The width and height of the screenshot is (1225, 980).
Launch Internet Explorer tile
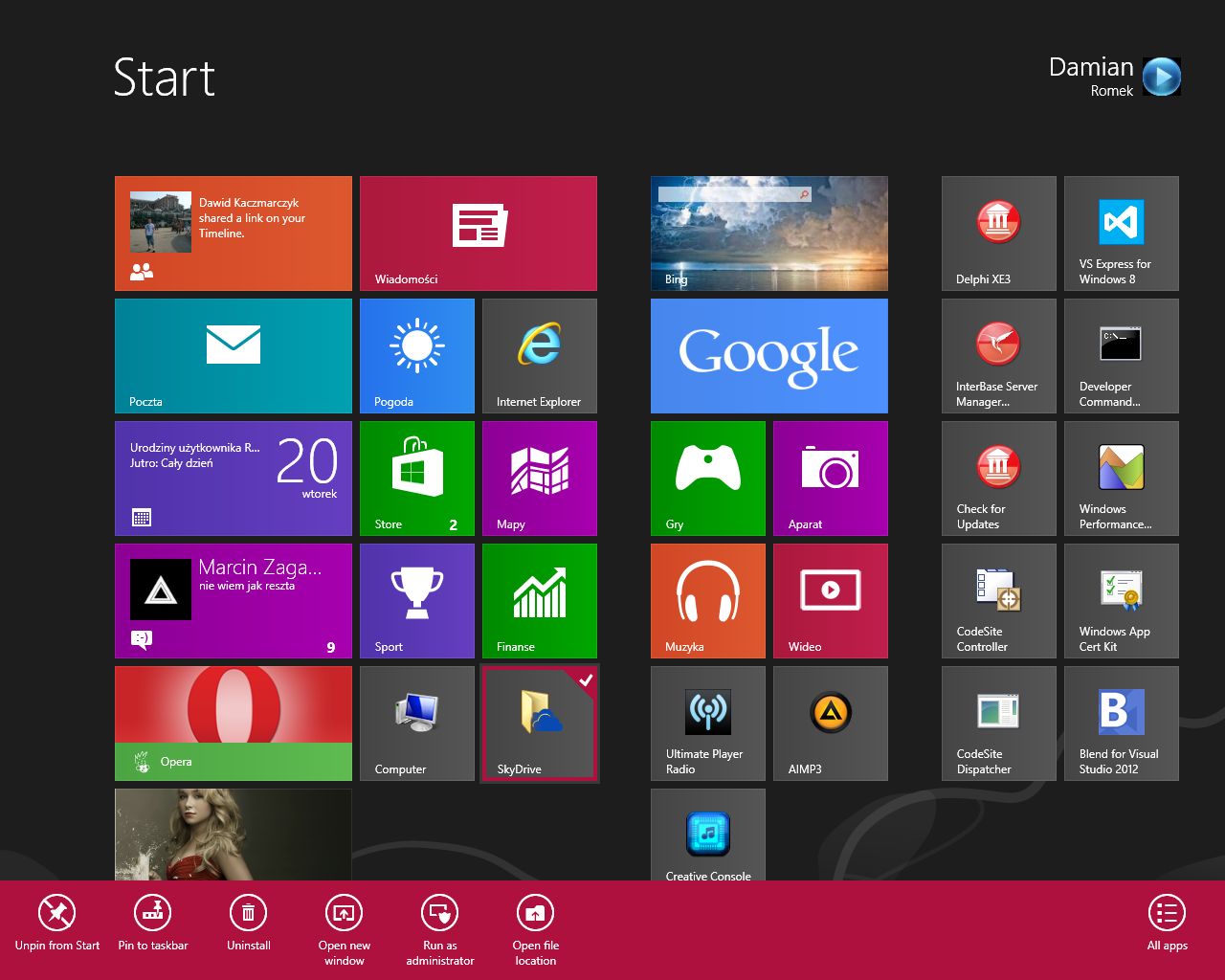click(x=540, y=356)
